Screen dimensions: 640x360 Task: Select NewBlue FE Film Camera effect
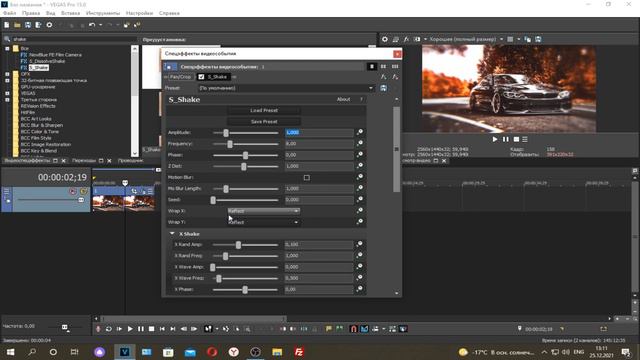55,55
